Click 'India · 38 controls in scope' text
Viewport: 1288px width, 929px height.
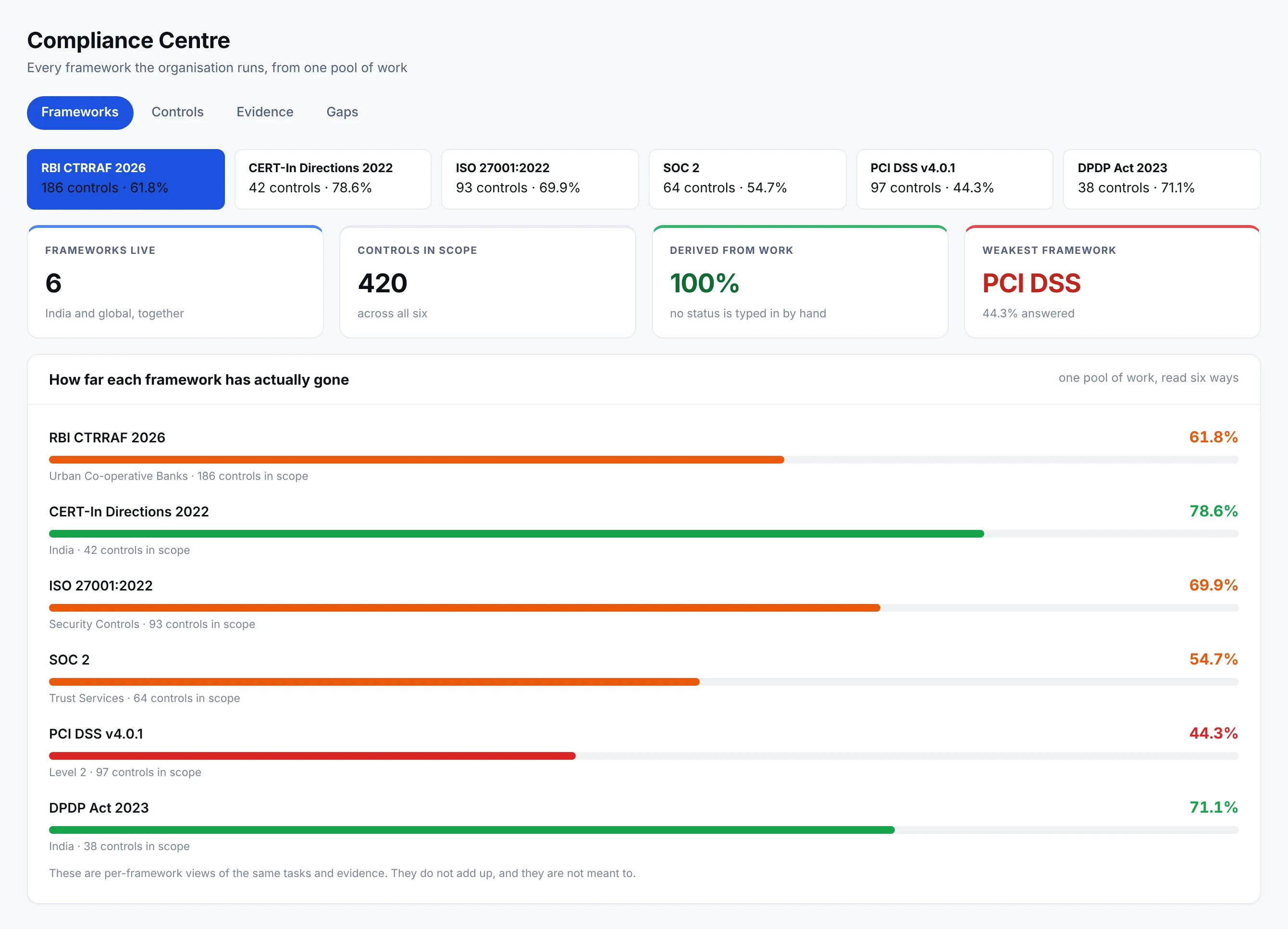click(119, 846)
